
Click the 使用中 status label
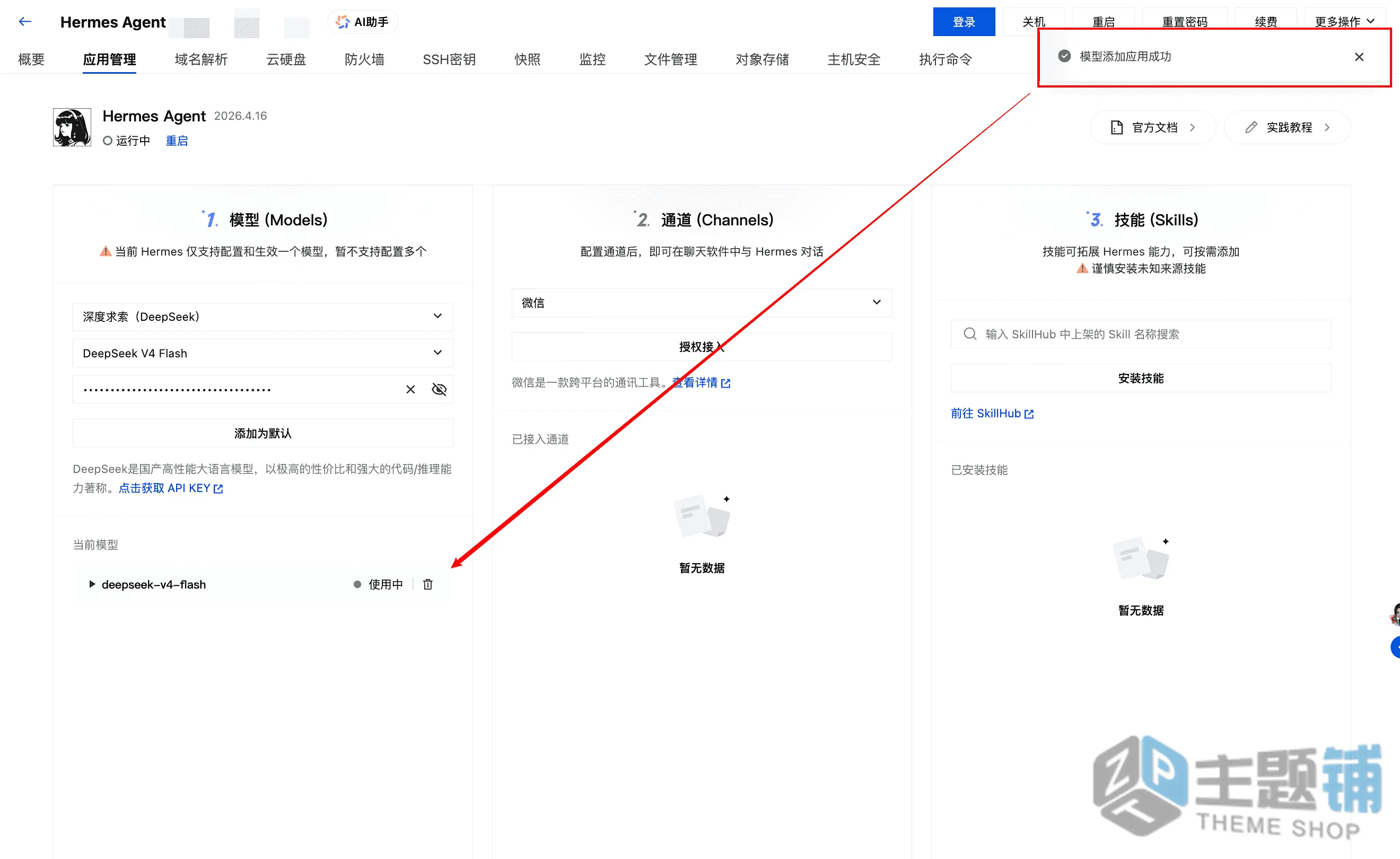(386, 584)
